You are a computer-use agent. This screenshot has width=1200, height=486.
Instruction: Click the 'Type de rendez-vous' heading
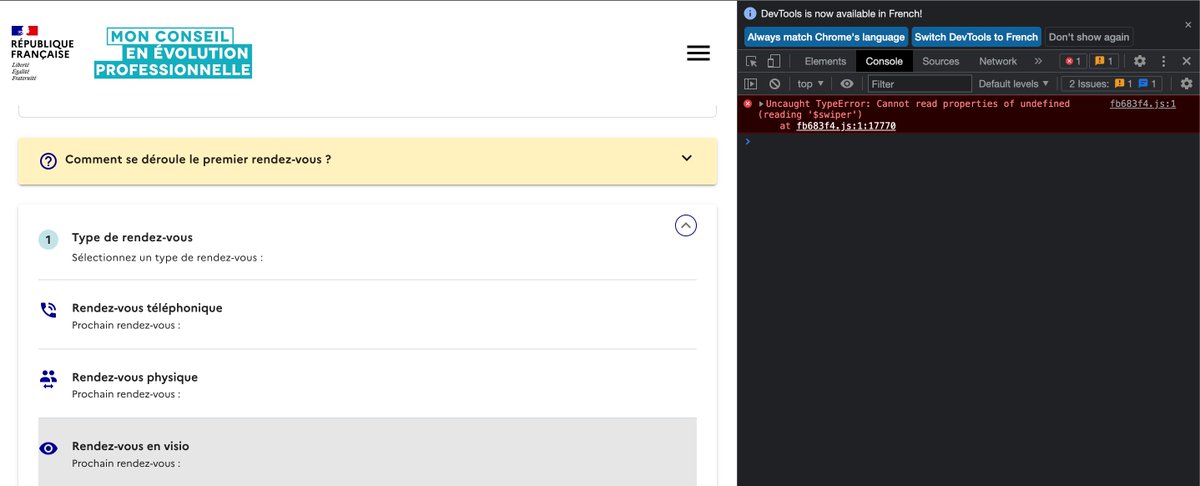(x=132, y=238)
